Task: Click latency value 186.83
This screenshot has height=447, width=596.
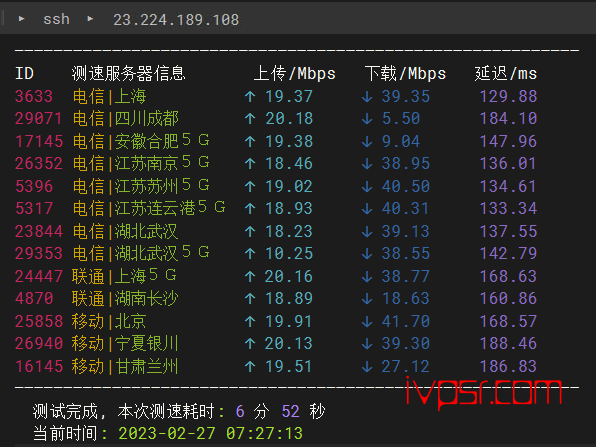Action: pyautogui.click(x=509, y=366)
